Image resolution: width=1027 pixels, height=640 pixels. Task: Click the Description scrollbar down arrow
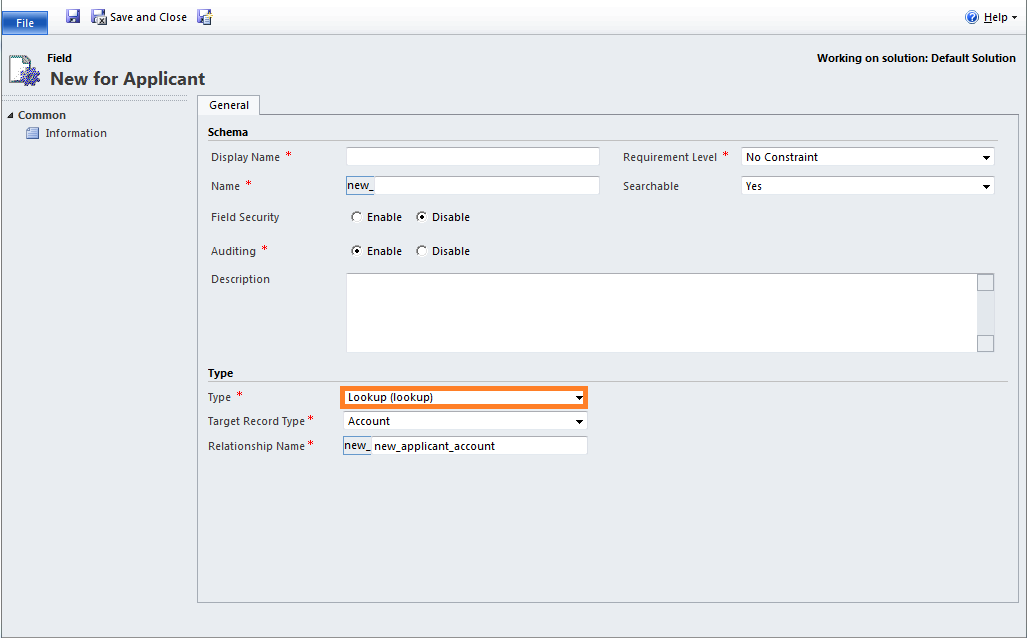[x=985, y=343]
